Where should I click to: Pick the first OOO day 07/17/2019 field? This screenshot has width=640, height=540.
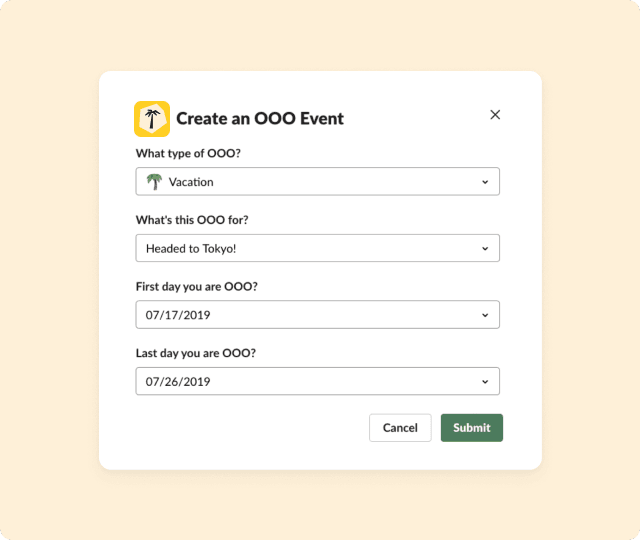coord(318,315)
